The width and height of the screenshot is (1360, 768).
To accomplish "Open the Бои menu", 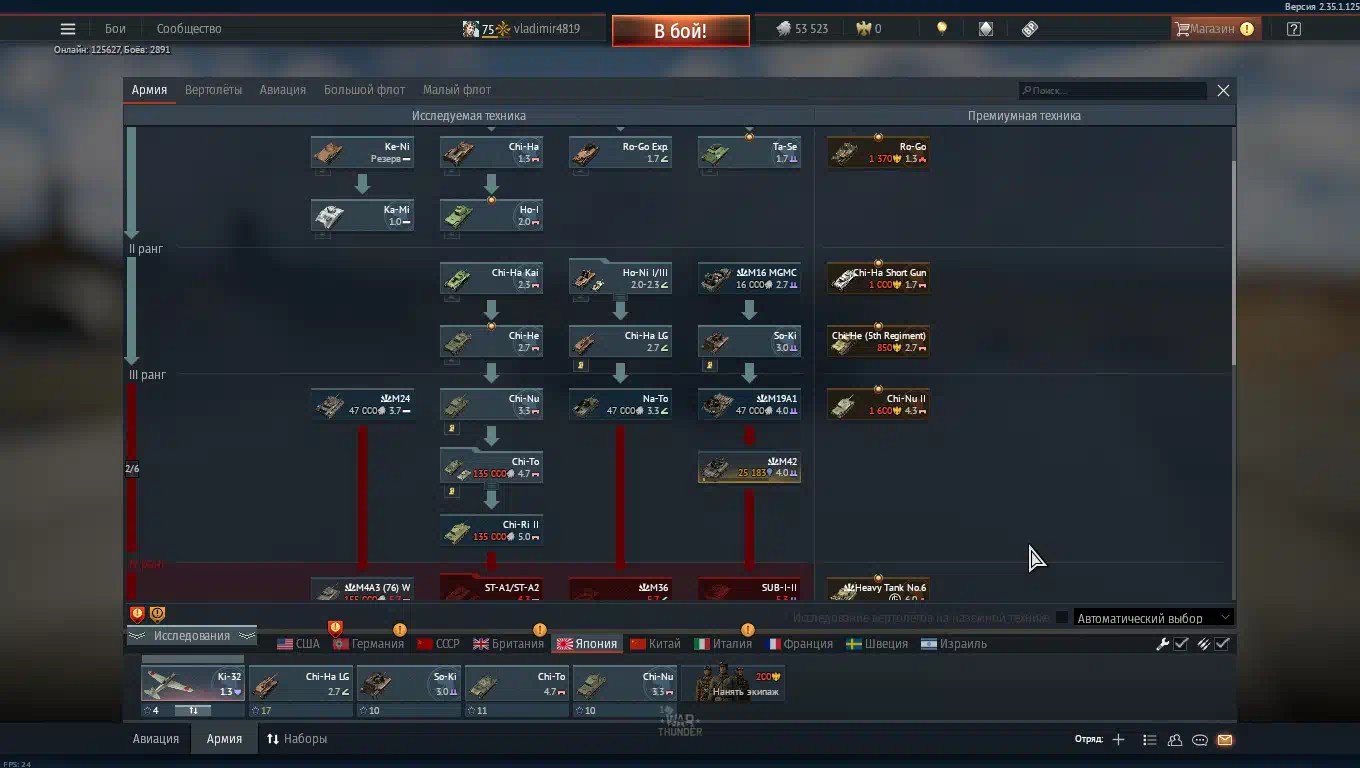I will click(x=115, y=29).
